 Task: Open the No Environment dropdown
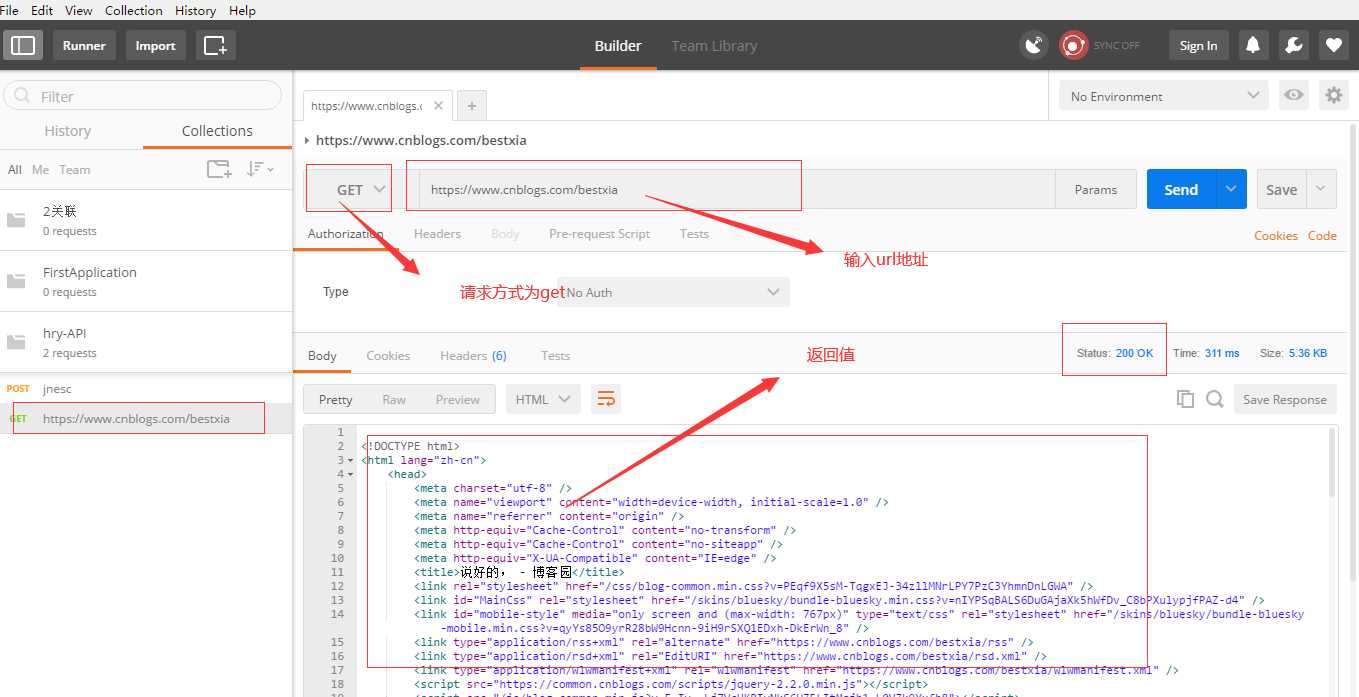(x=1164, y=96)
